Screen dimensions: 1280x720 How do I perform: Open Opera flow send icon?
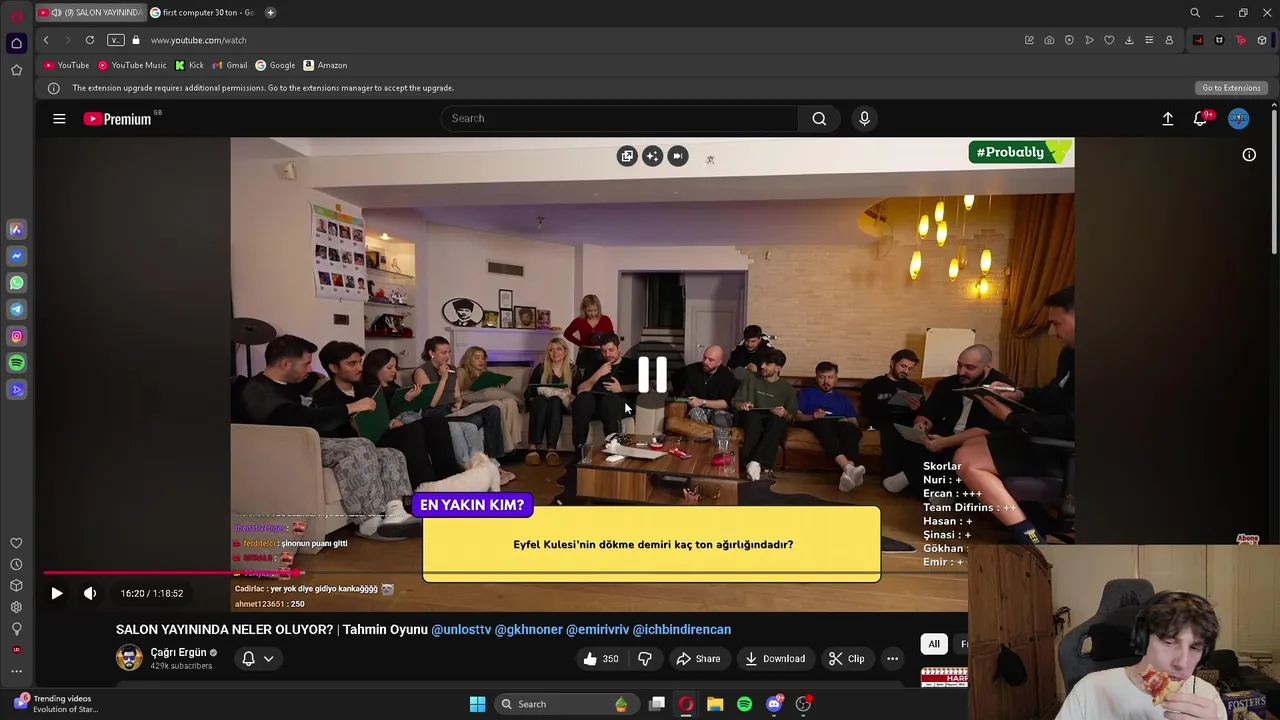pos(1089,40)
